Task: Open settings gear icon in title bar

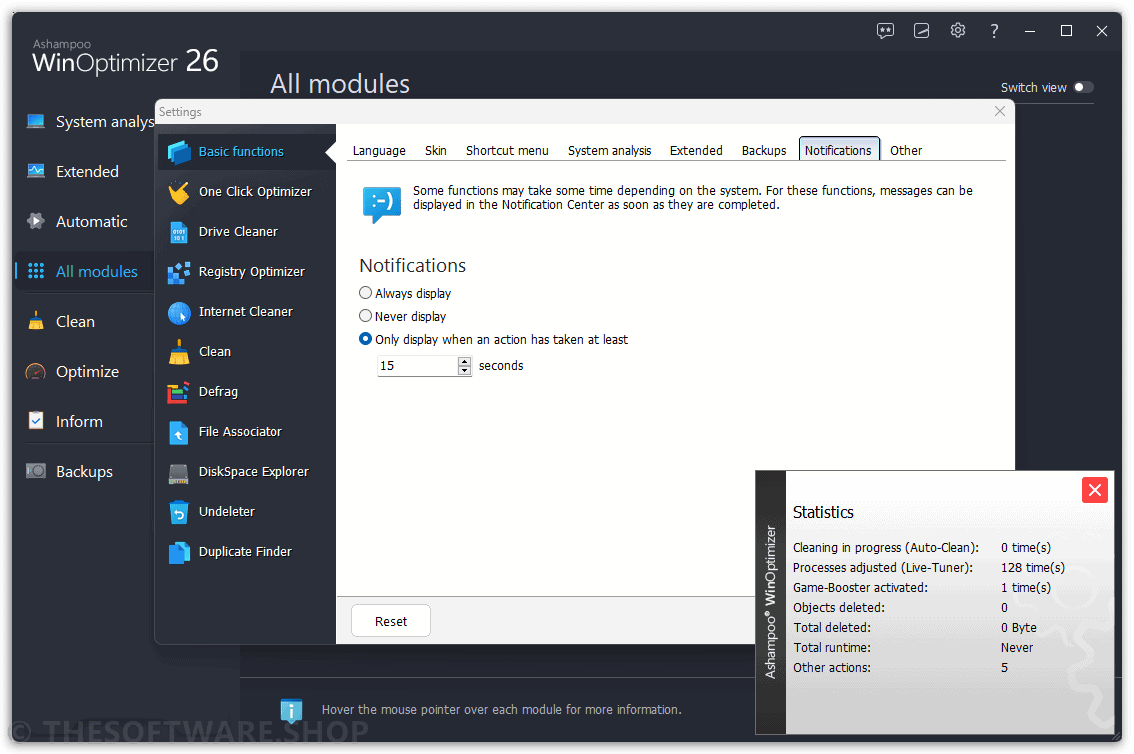Action: click(958, 30)
